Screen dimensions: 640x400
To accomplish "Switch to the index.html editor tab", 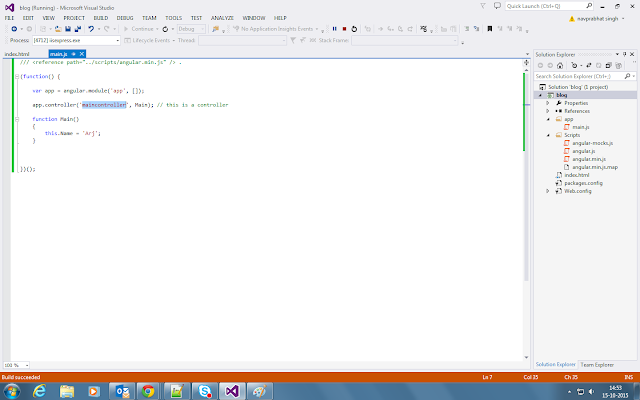I will tap(17, 54).
